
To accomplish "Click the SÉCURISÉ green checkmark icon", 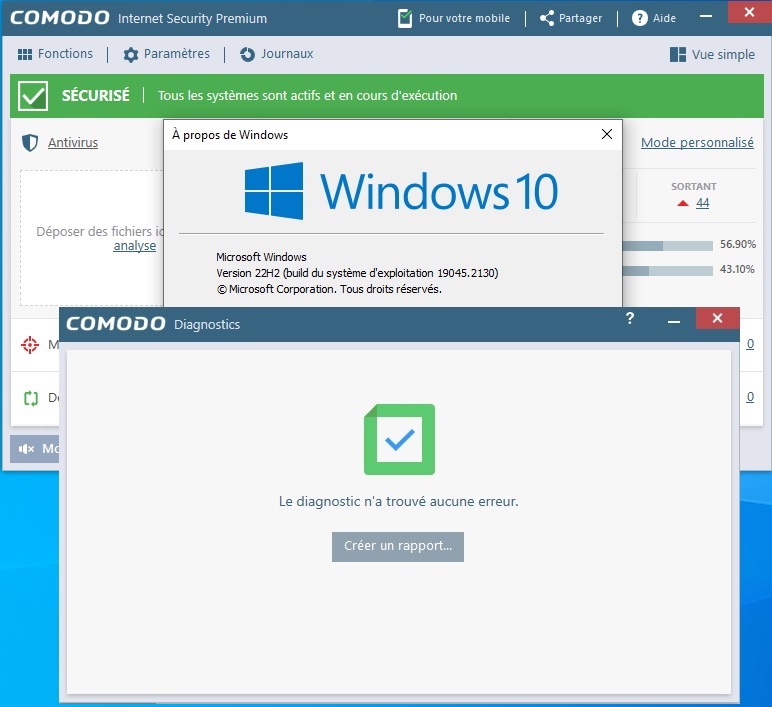I will [x=33, y=96].
